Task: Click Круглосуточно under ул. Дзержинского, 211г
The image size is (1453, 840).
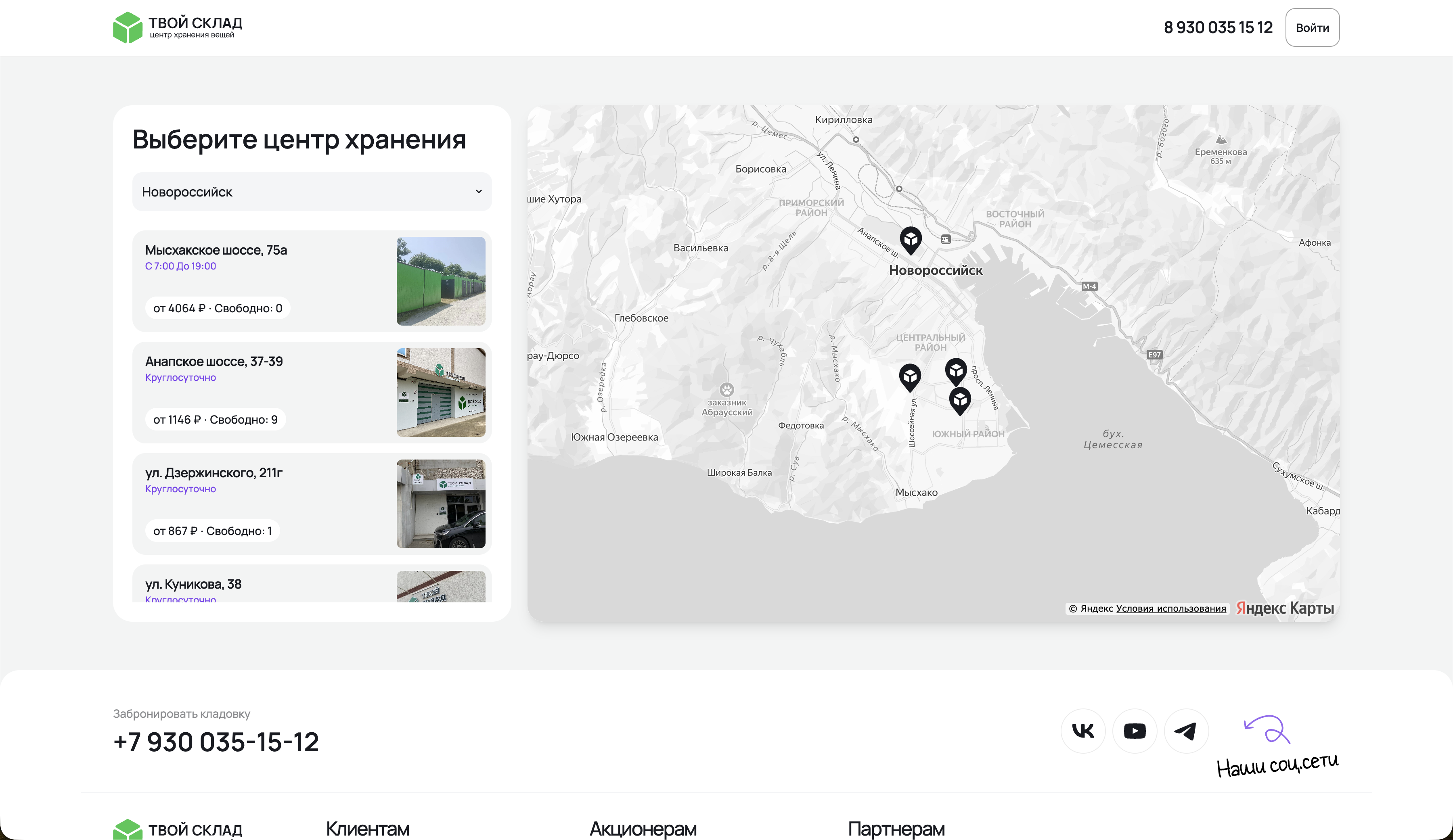Action: pyautogui.click(x=180, y=488)
